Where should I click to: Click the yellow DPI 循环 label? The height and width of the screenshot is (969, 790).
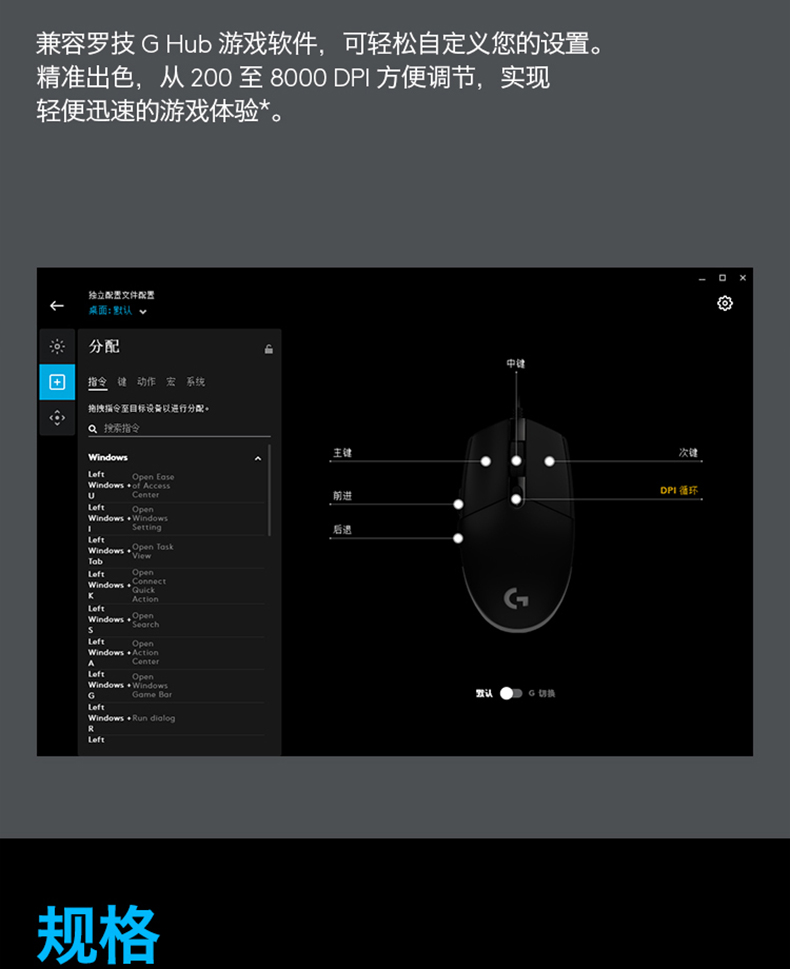click(x=679, y=490)
